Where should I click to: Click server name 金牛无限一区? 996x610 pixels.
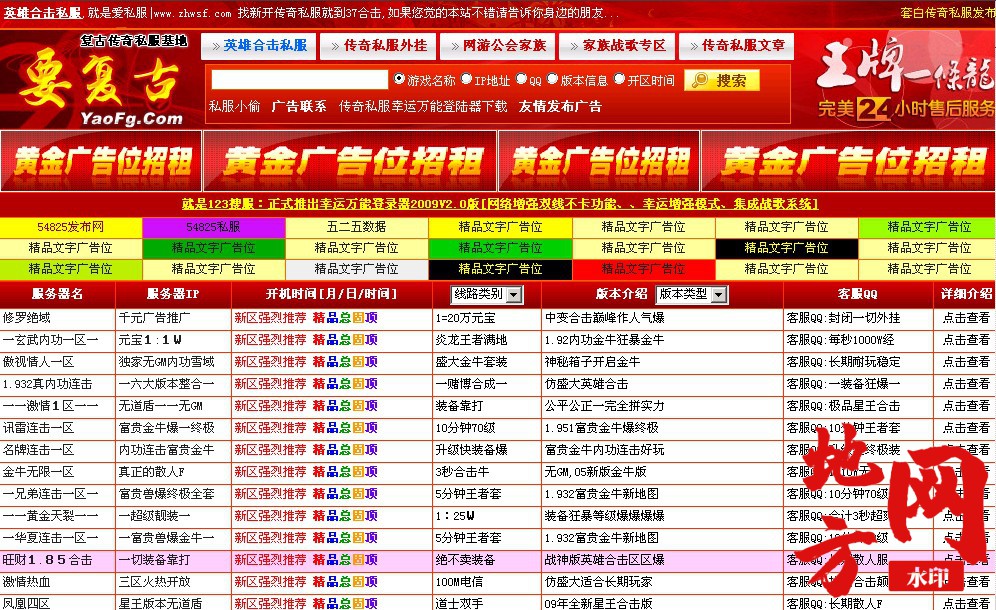point(38,471)
